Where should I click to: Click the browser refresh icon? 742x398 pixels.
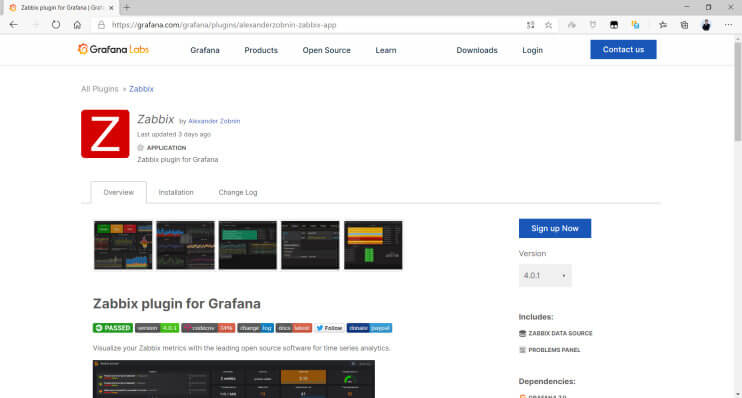click(56, 25)
